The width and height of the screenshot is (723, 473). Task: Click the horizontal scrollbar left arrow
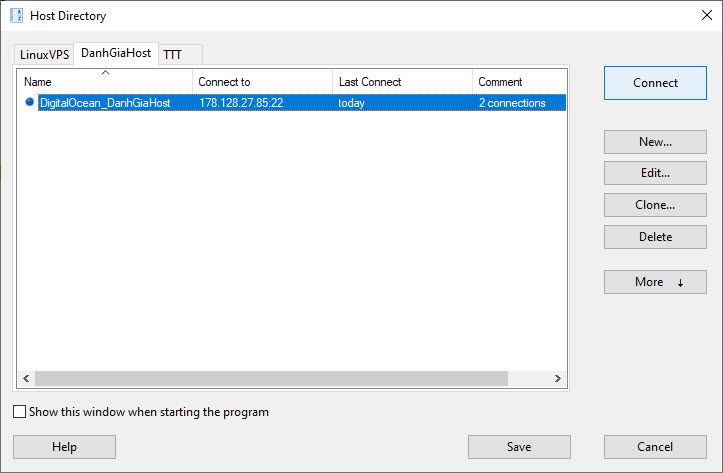26,379
